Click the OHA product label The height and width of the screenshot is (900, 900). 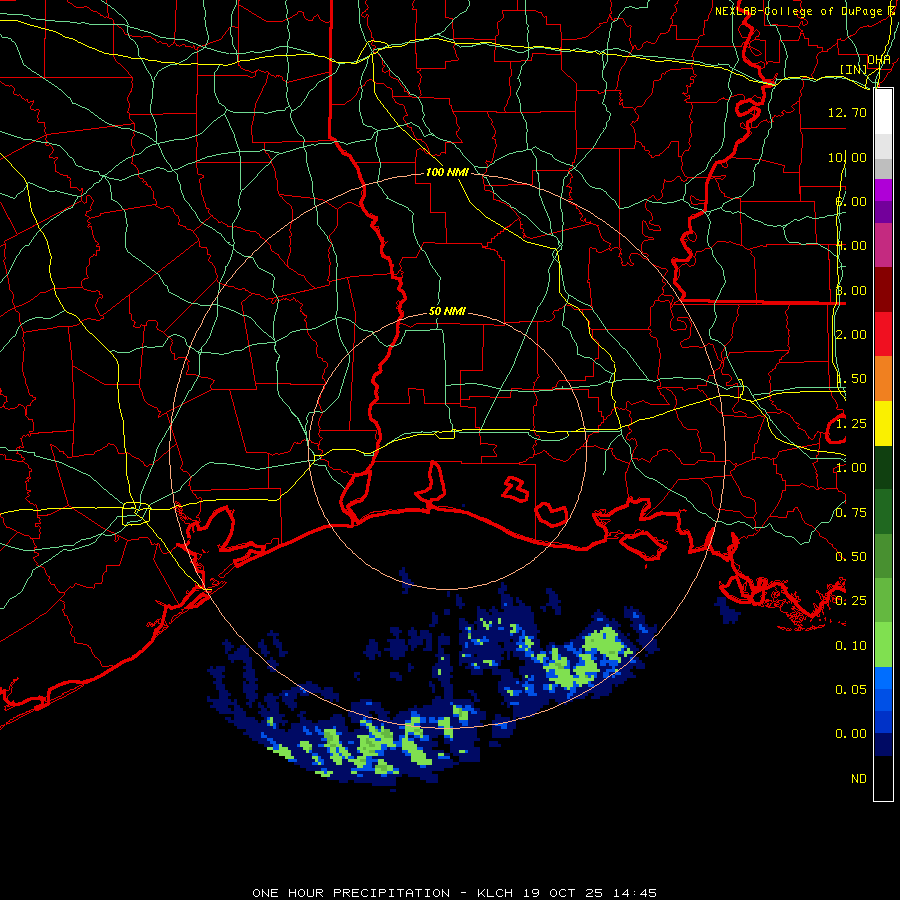879,60
